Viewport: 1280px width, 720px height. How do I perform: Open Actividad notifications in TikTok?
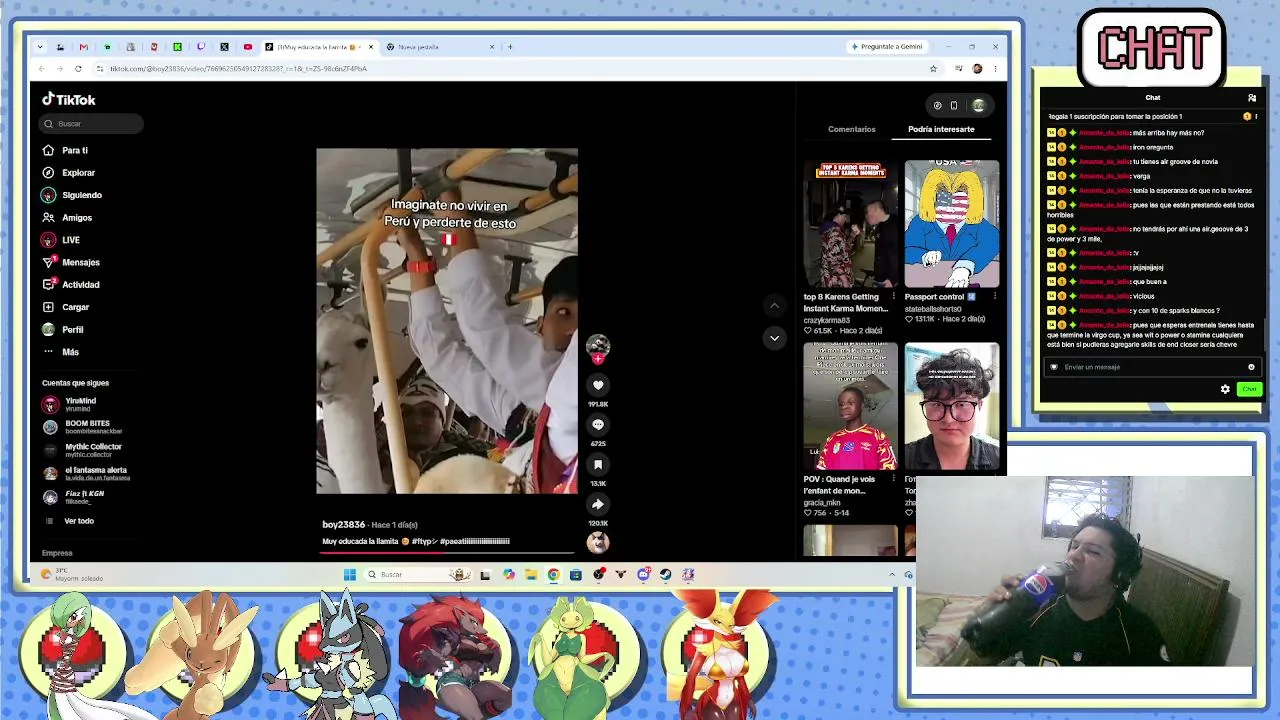pyautogui.click(x=70, y=285)
